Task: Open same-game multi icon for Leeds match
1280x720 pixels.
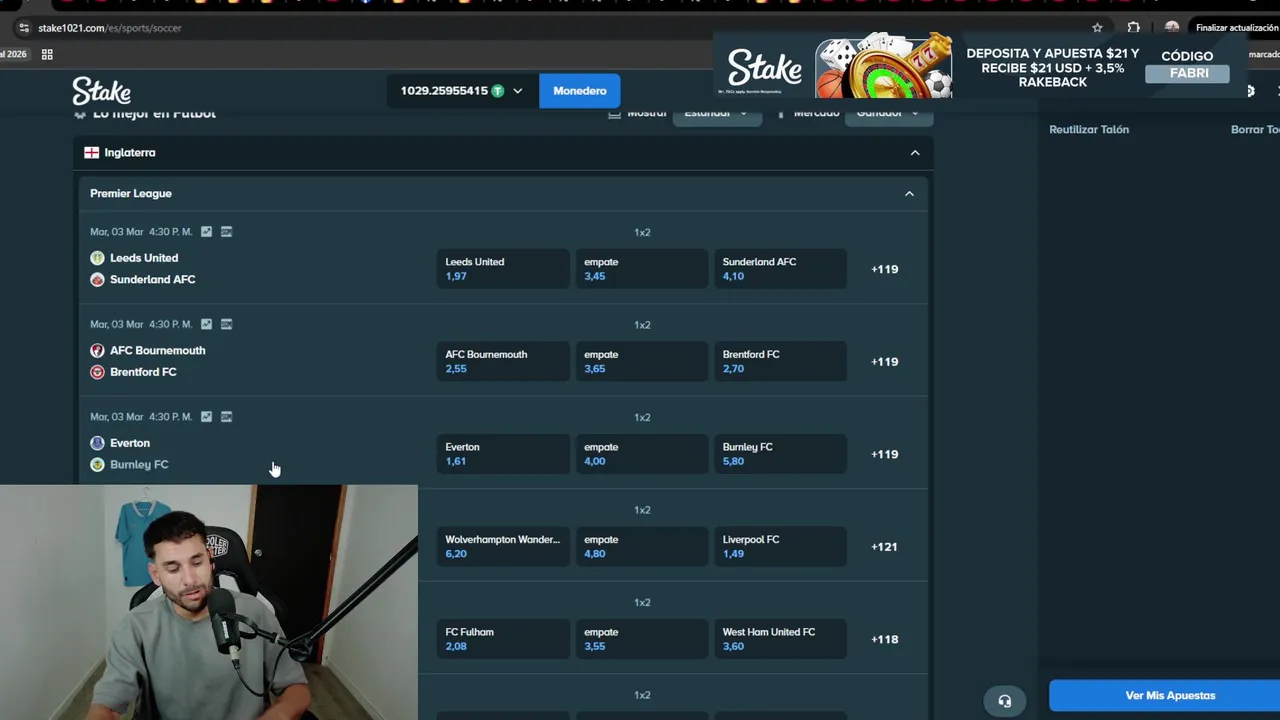Action: click(x=227, y=231)
